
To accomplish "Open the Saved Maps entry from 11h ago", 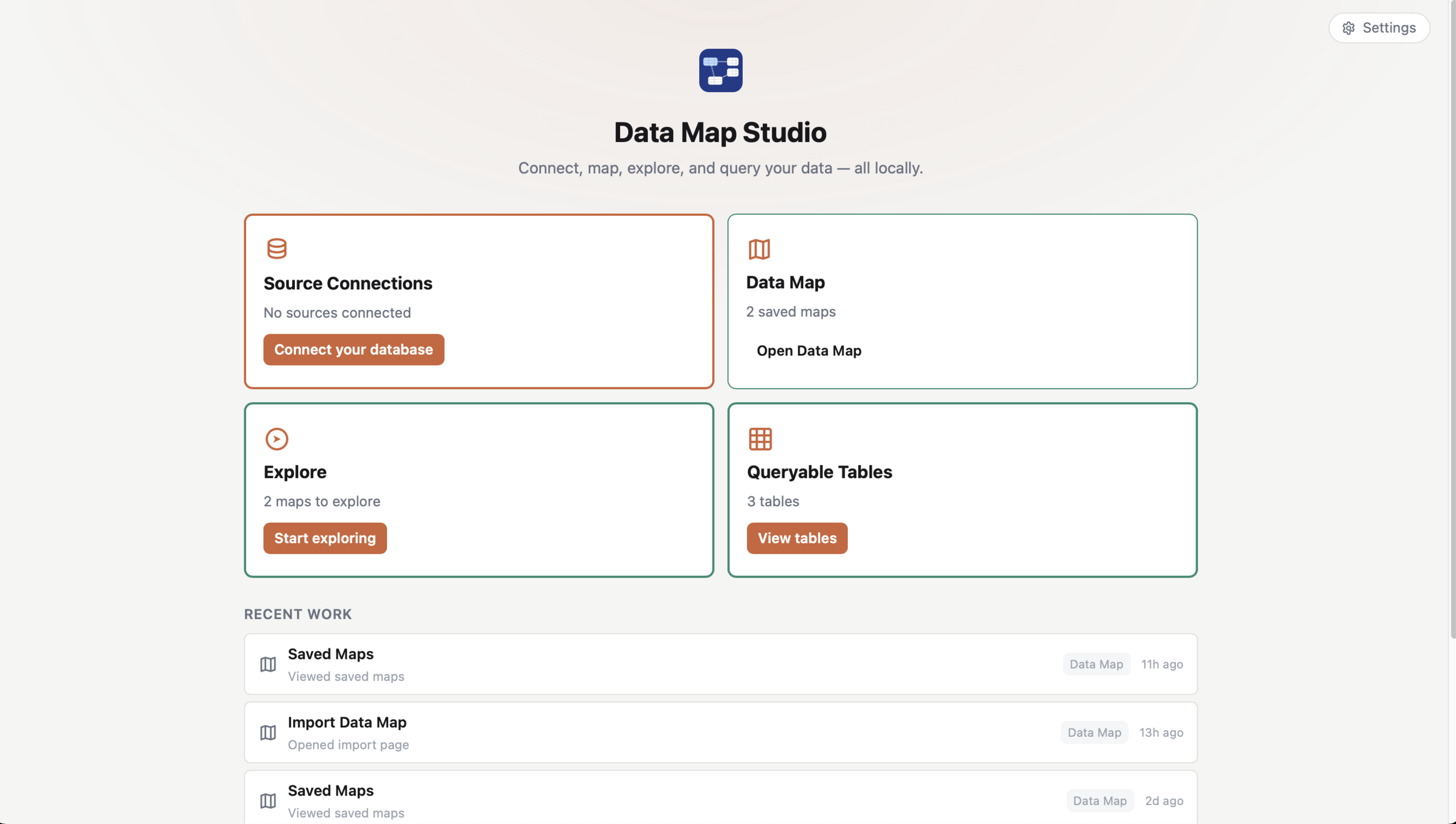I will point(720,664).
